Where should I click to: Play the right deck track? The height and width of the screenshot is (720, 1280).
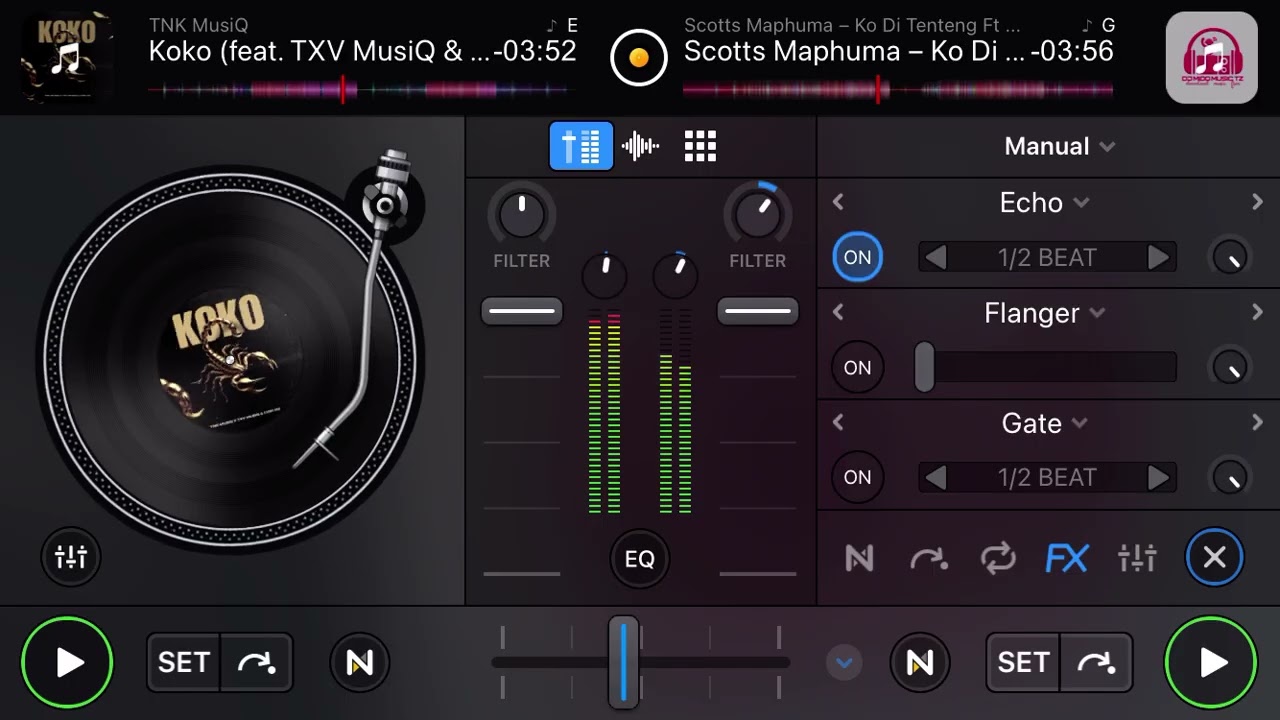tap(1211, 662)
